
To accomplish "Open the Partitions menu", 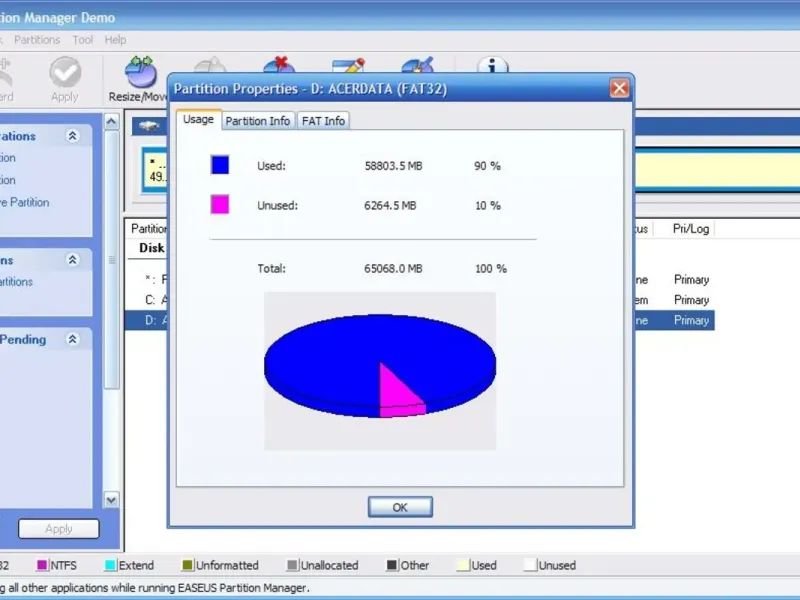I will (37, 40).
